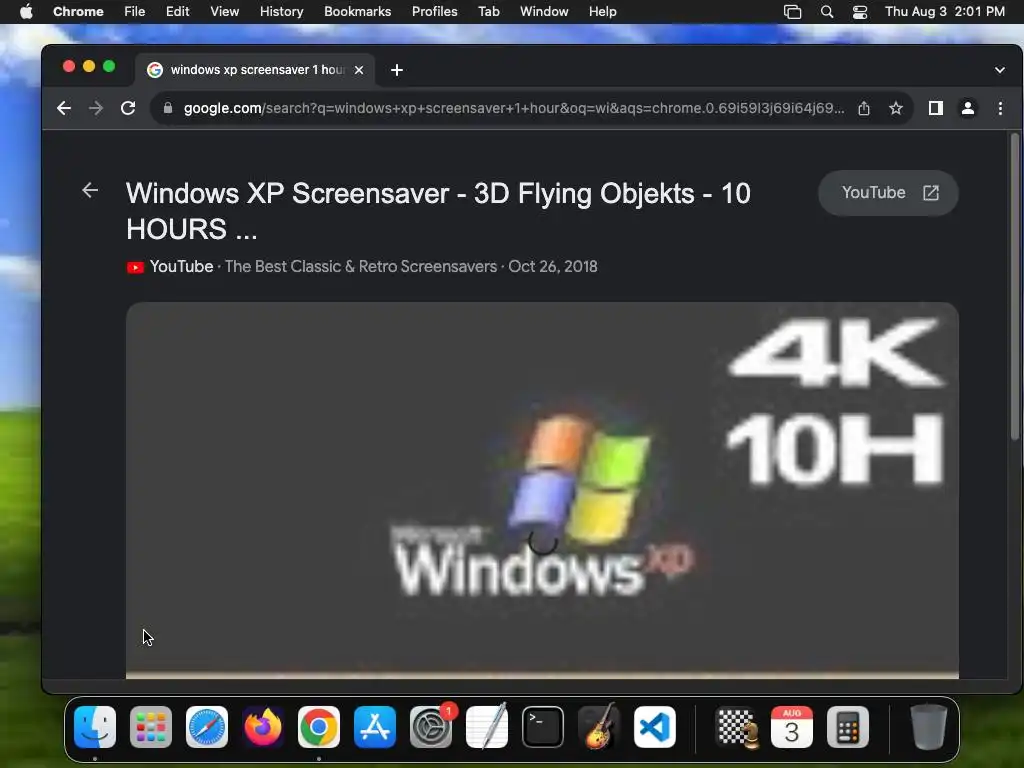This screenshot has width=1024, height=768.
Task: Click the date and time in menu bar
Action: (944, 12)
